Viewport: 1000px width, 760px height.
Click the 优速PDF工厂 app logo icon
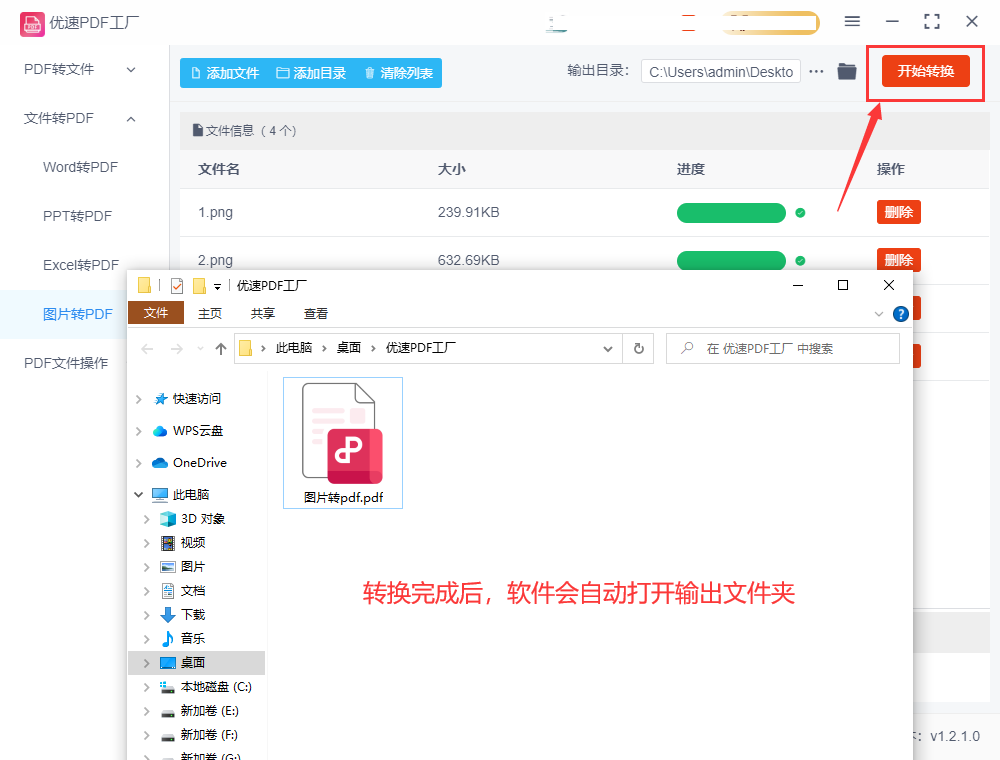point(32,24)
